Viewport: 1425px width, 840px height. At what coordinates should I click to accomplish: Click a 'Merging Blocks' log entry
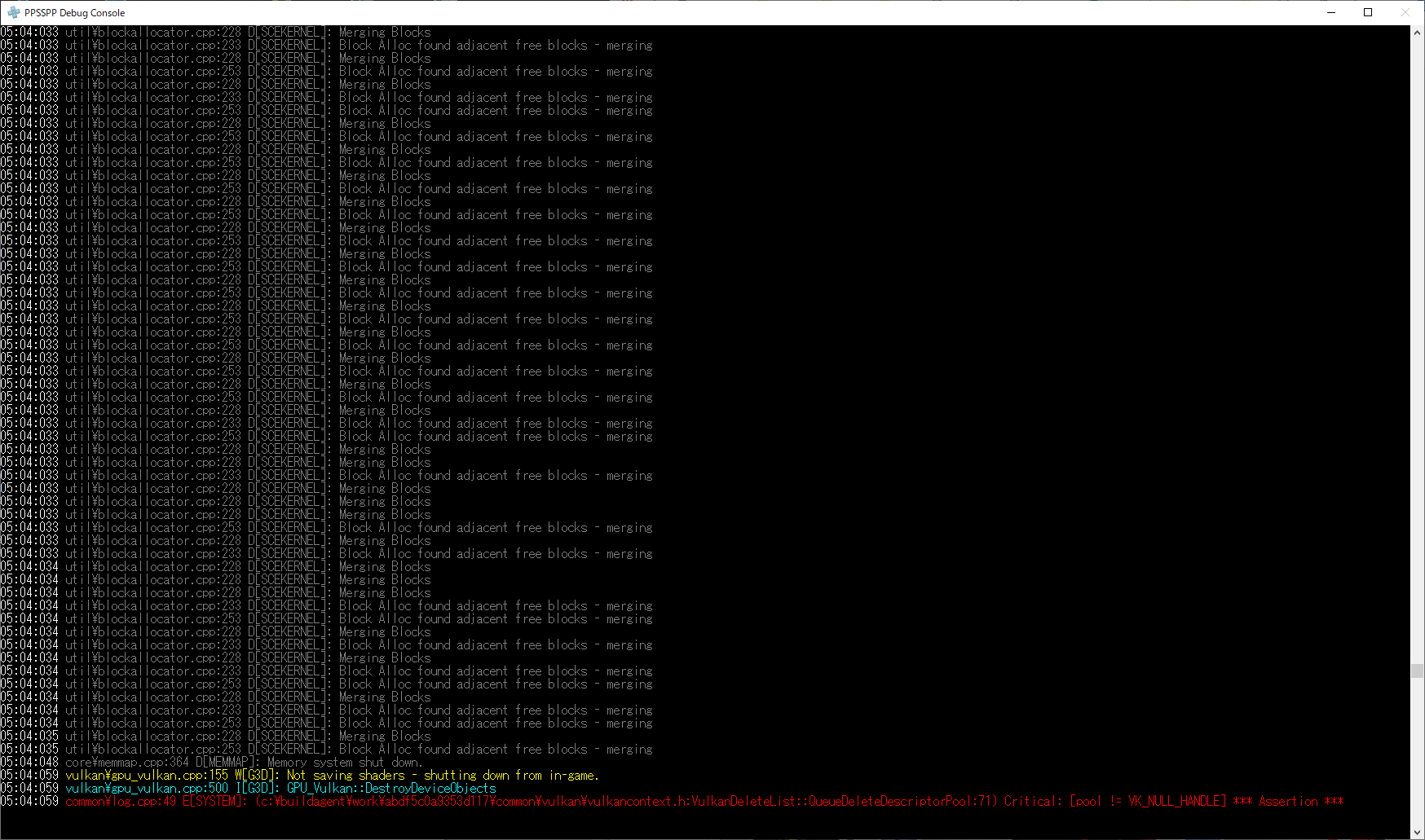[x=384, y=32]
